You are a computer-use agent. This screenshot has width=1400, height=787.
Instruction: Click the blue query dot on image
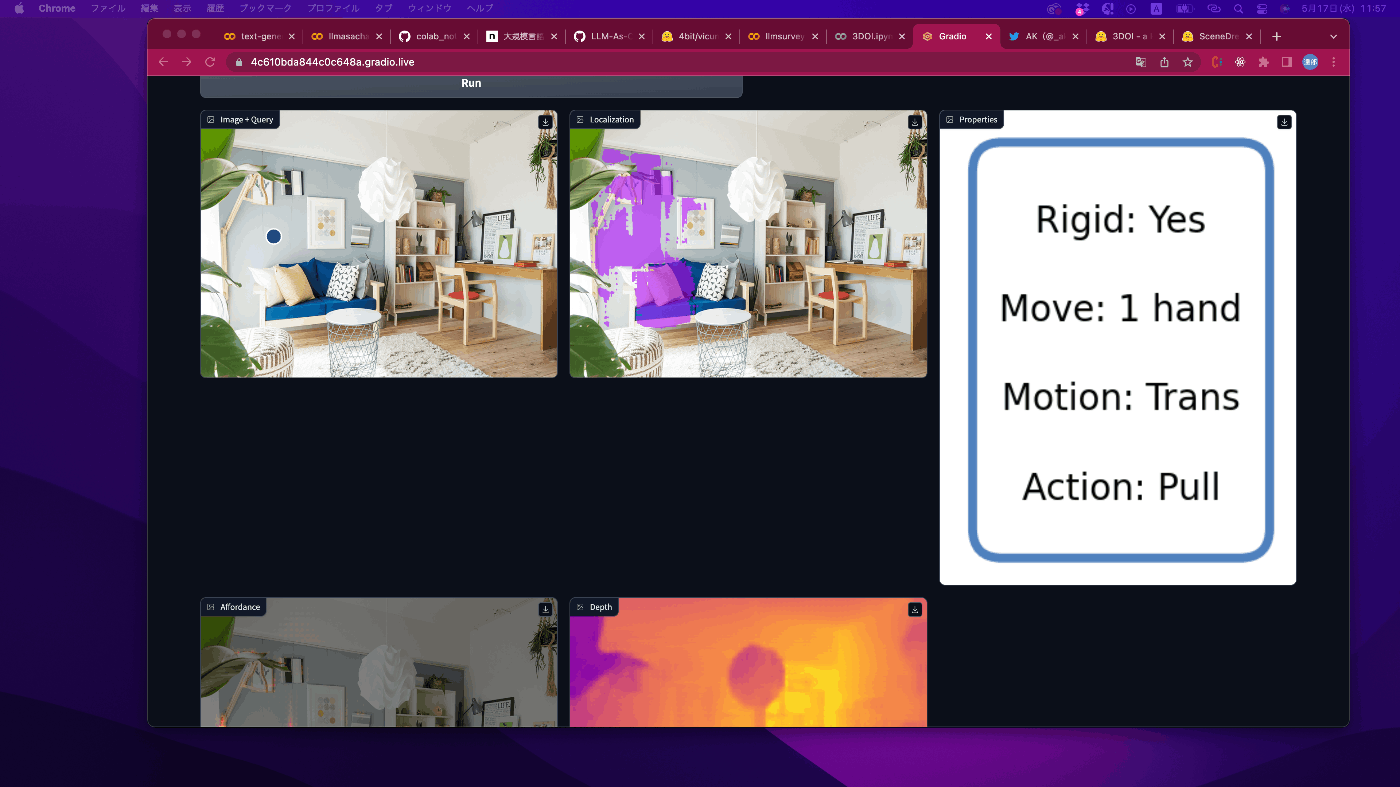273,236
